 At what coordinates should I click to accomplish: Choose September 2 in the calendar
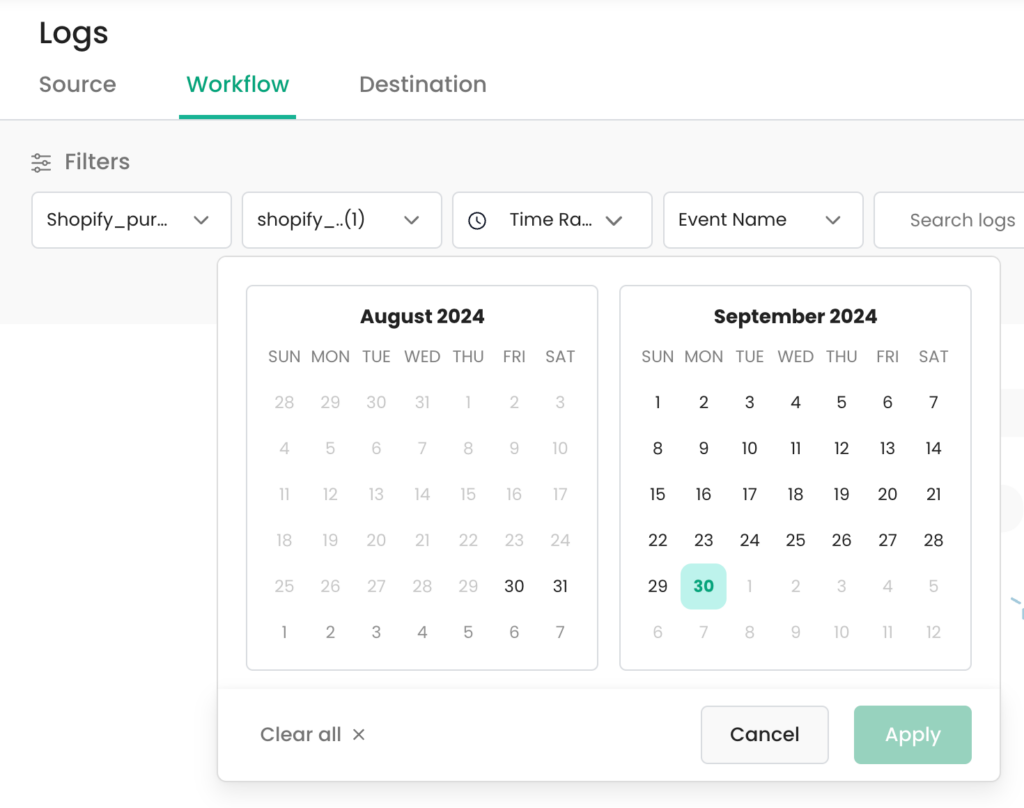[x=703, y=402]
